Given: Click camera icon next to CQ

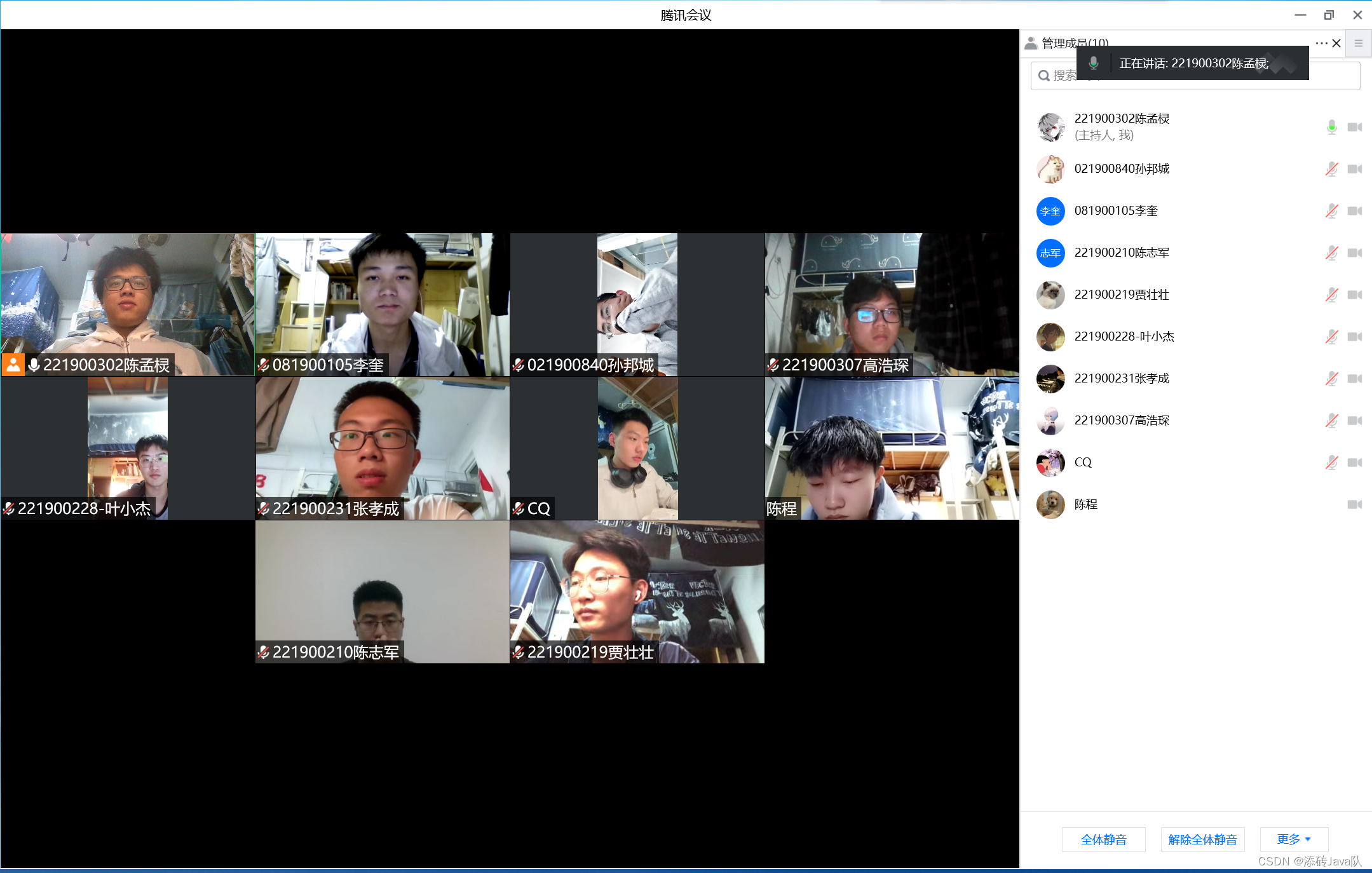Looking at the screenshot, I should 1354,463.
